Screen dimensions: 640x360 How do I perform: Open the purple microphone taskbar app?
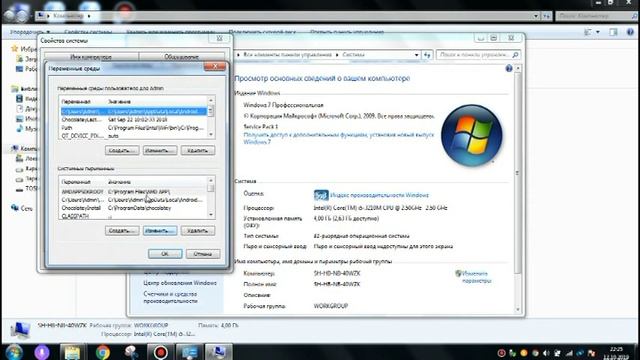click(x=42, y=352)
